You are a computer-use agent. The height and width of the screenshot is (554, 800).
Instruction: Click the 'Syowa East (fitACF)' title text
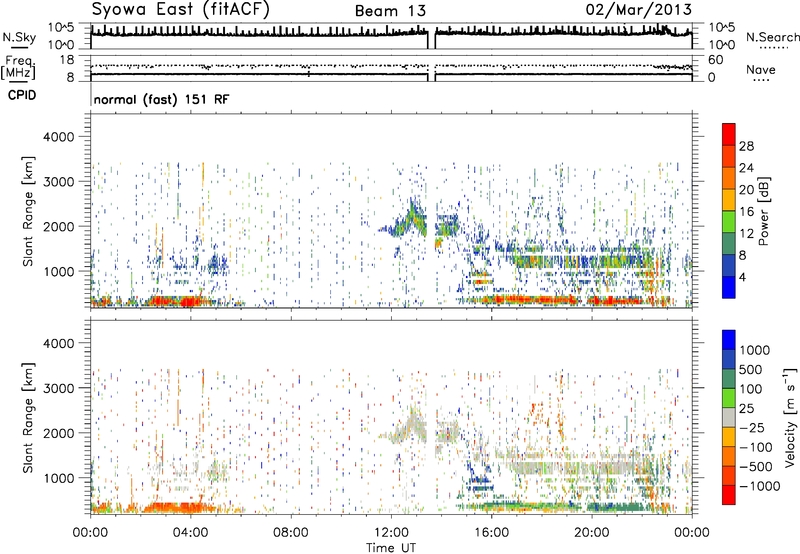pyautogui.click(x=180, y=10)
